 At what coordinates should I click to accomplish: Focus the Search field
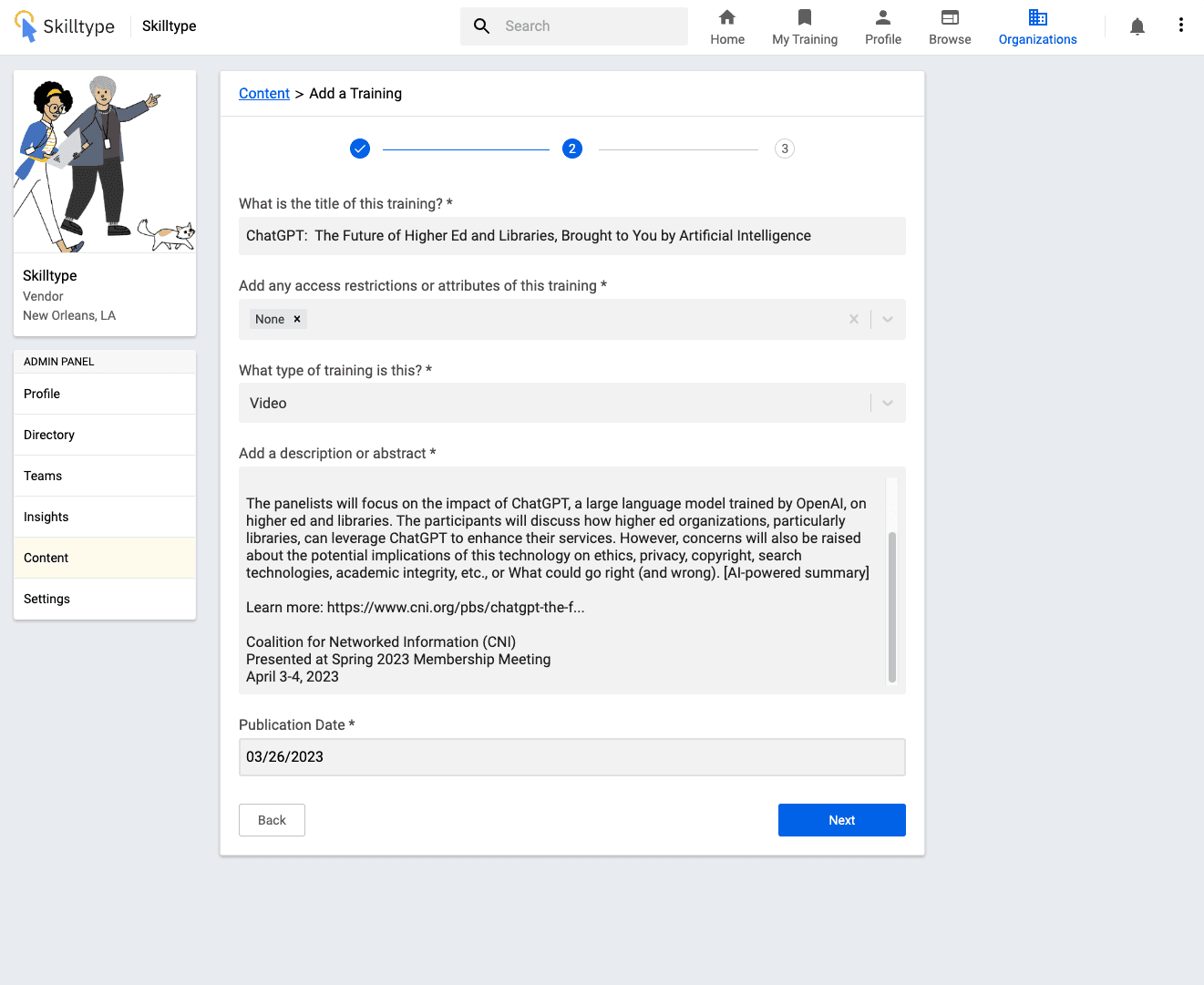tap(574, 26)
